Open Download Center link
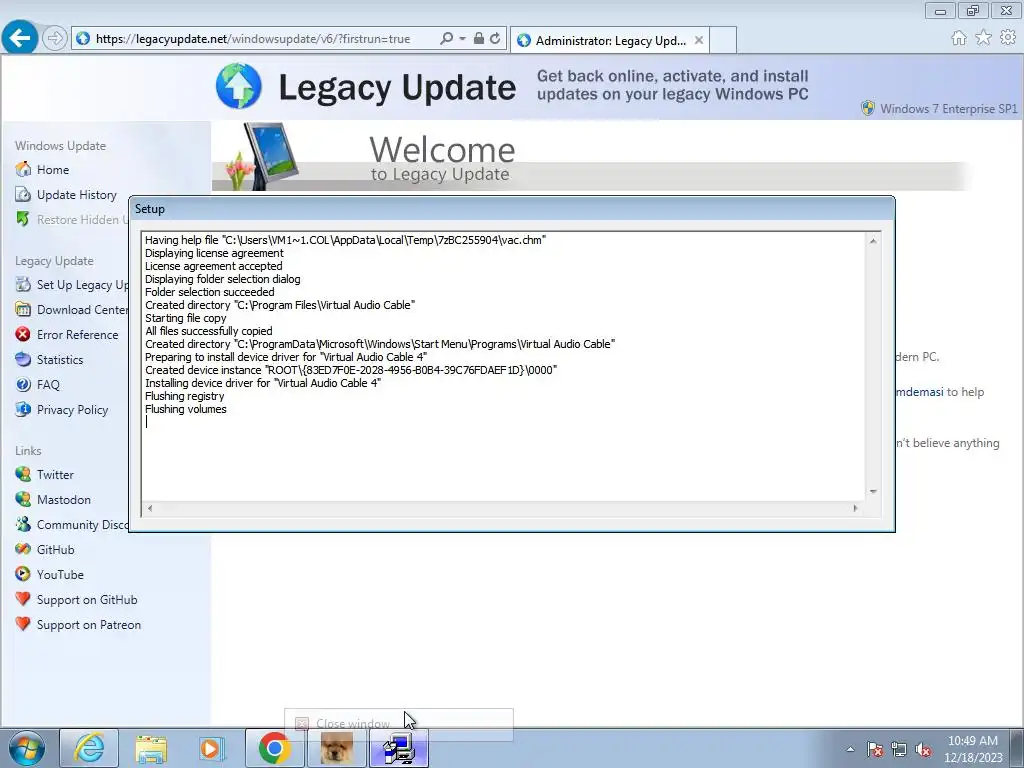The width and height of the screenshot is (1024, 768). tap(82, 310)
